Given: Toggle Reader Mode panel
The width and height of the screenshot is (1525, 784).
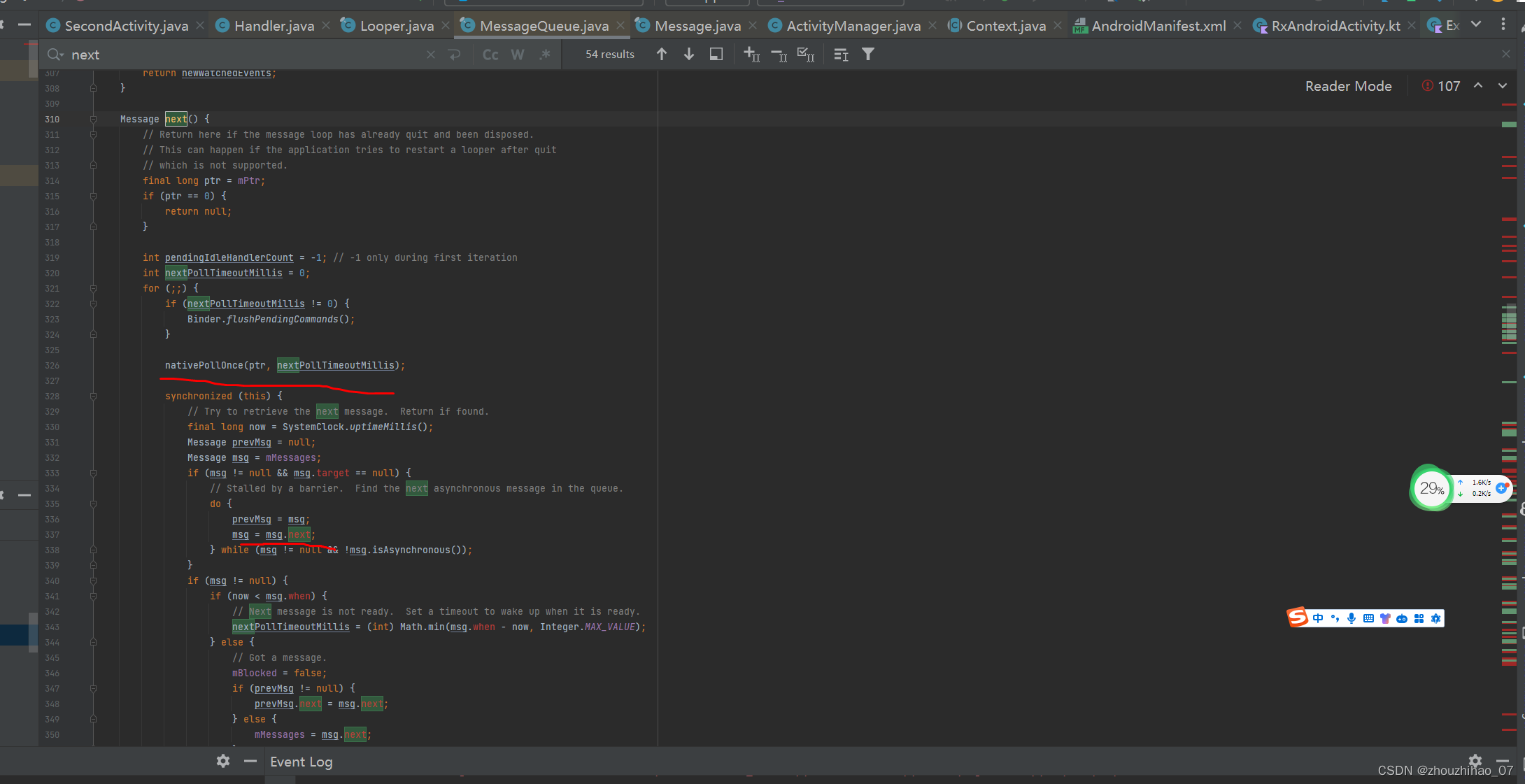Looking at the screenshot, I should [1348, 87].
